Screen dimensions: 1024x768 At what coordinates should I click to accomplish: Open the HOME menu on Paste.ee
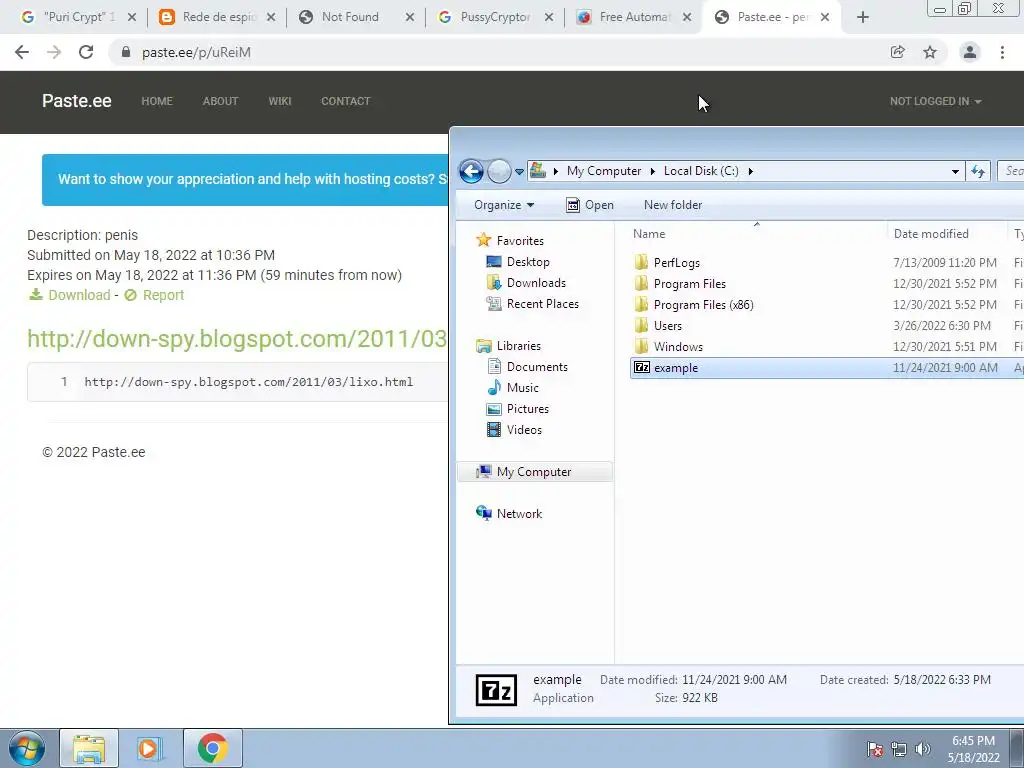coord(157,101)
